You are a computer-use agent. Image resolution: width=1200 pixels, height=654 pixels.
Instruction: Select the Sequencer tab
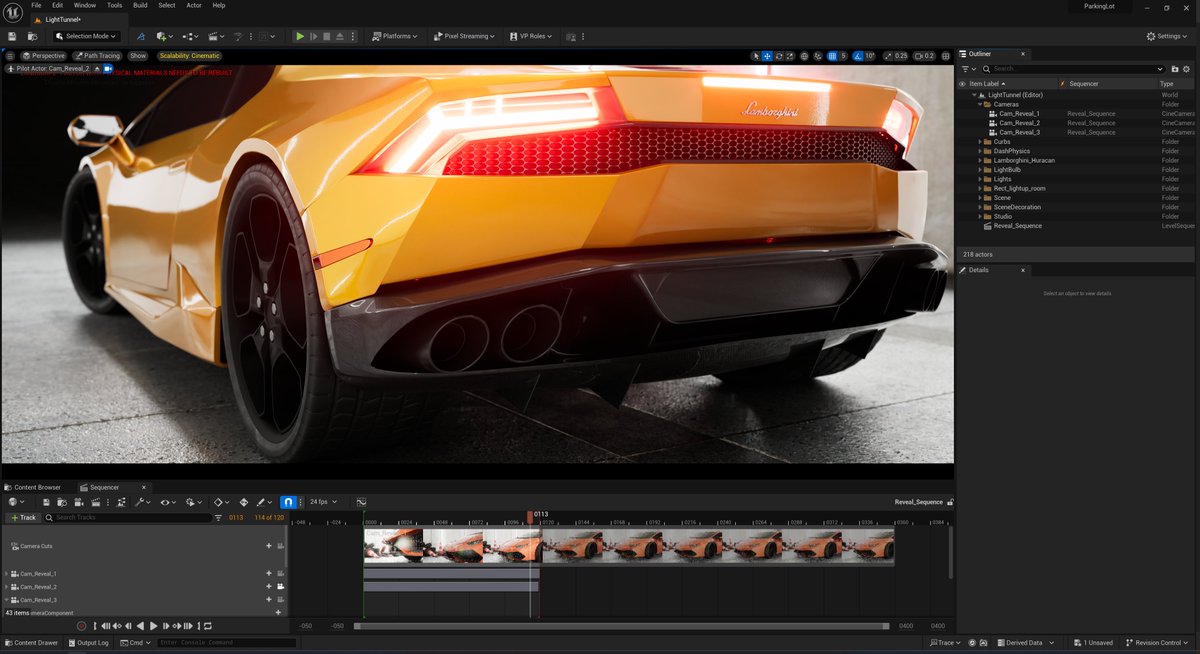click(x=104, y=487)
